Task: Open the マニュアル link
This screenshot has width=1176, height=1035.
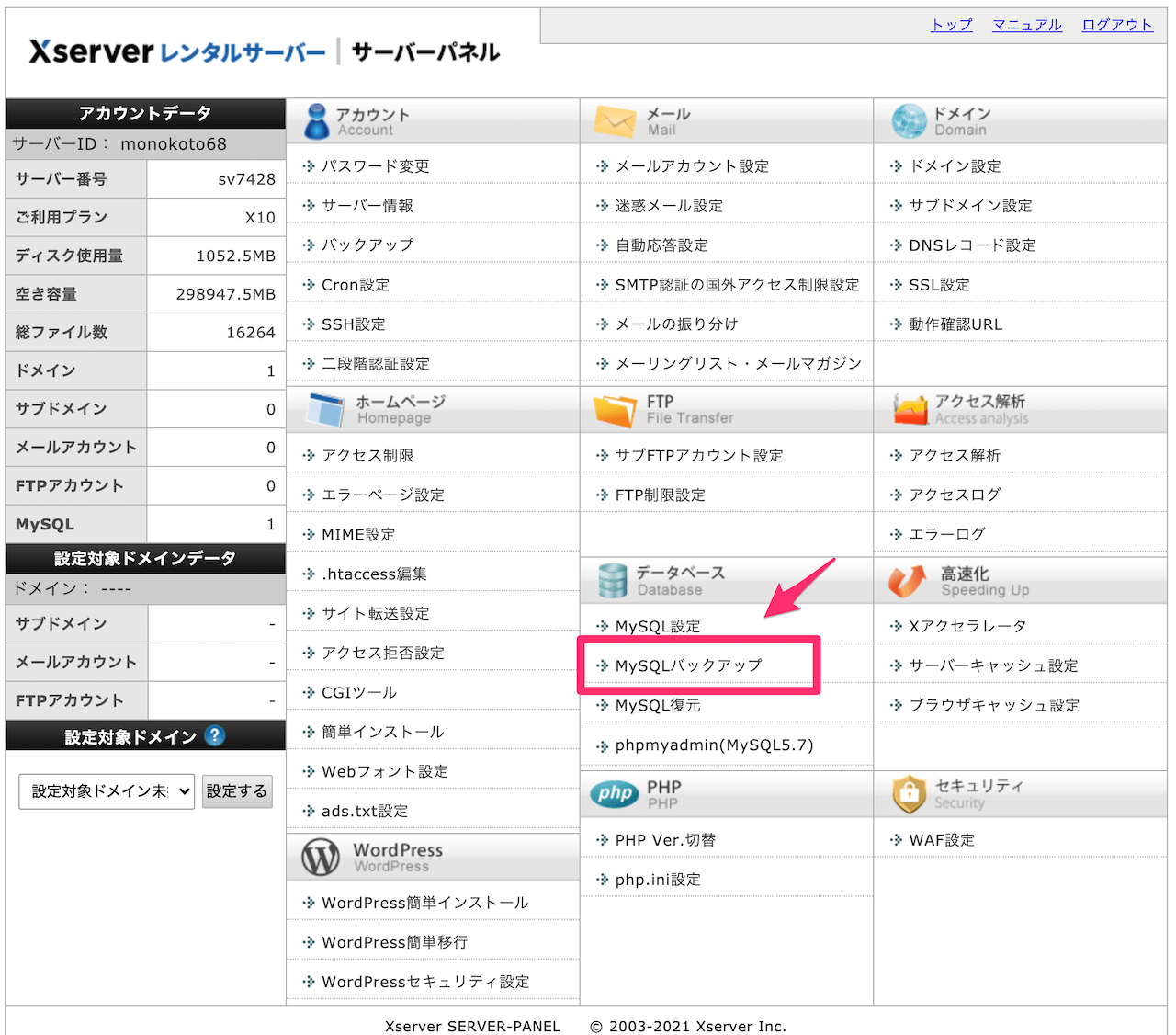Action: [x=1027, y=25]
